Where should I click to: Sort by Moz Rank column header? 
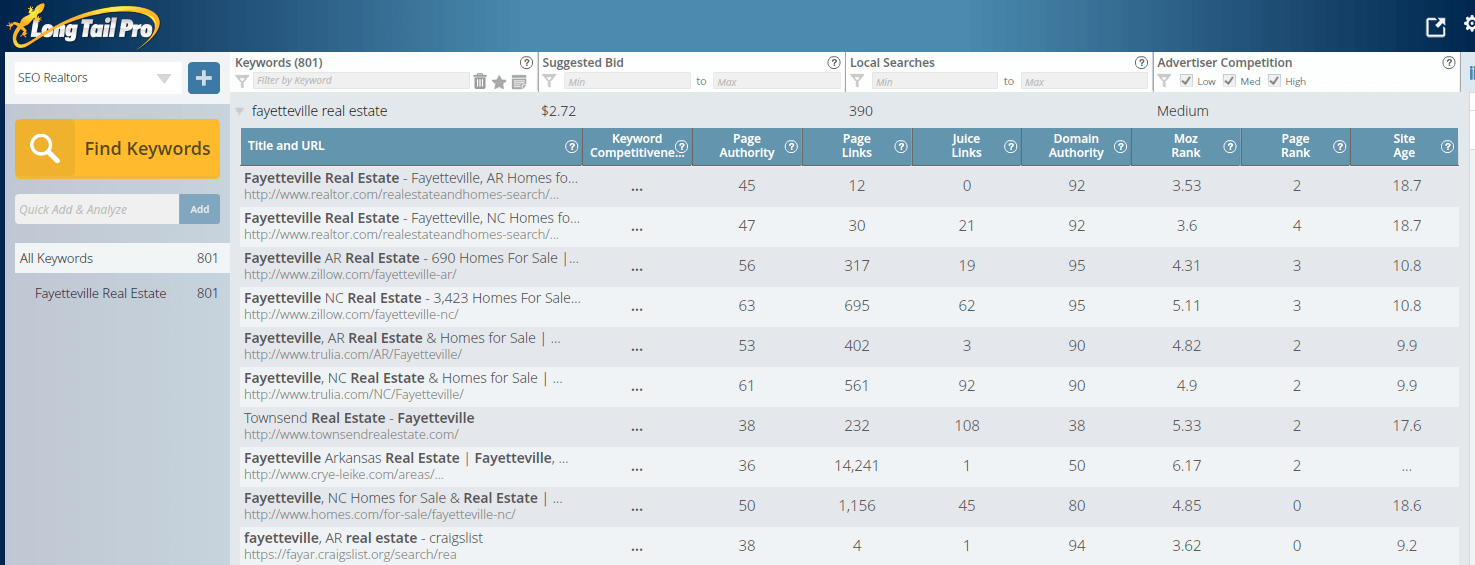(1186, 146)
